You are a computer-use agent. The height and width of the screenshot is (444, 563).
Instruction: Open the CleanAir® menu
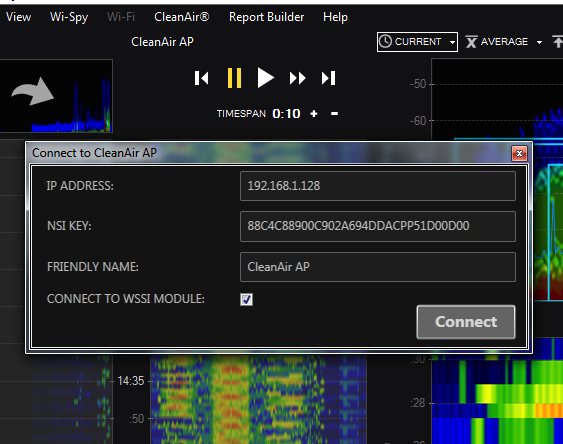click(x=182, y=17)
